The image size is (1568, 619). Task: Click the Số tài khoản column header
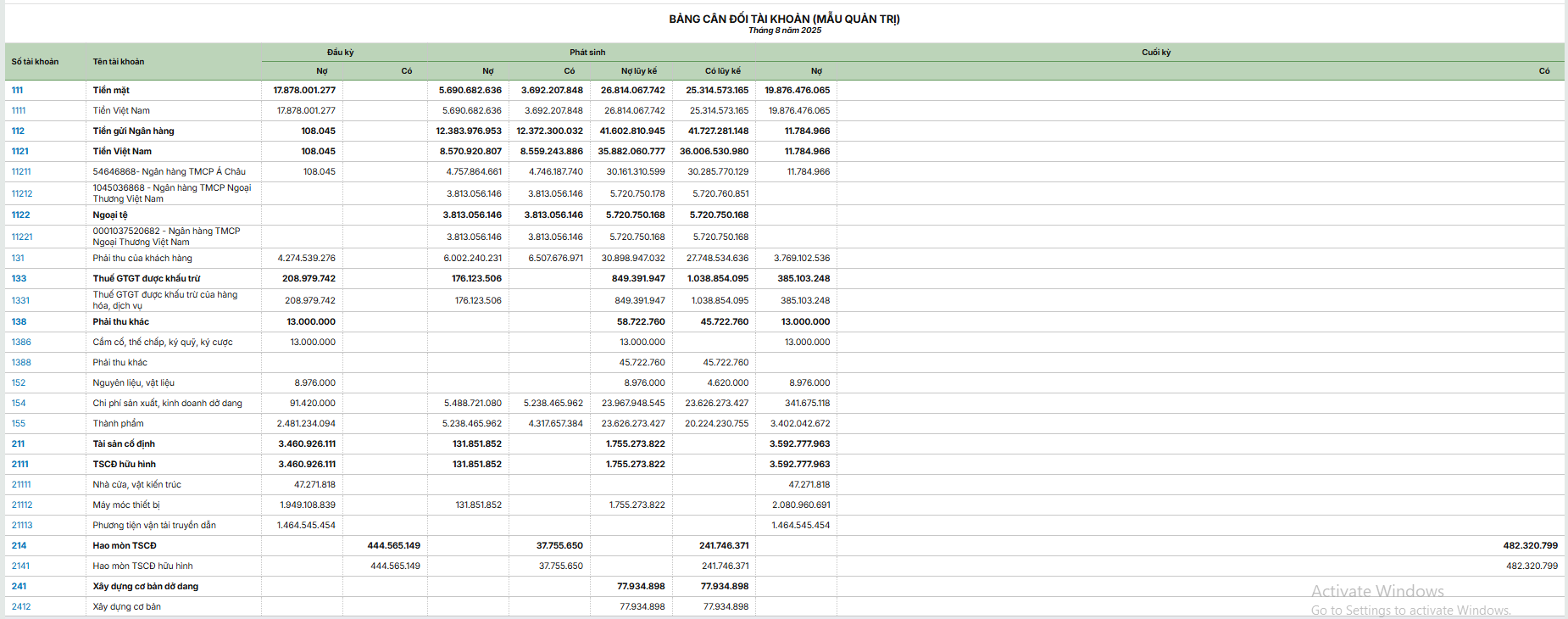35,62
